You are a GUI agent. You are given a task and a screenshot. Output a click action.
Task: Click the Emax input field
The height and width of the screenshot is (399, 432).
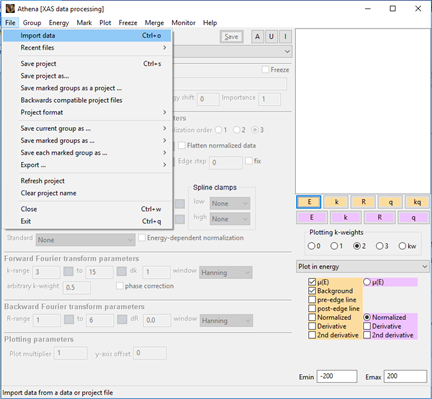(405, 376)
